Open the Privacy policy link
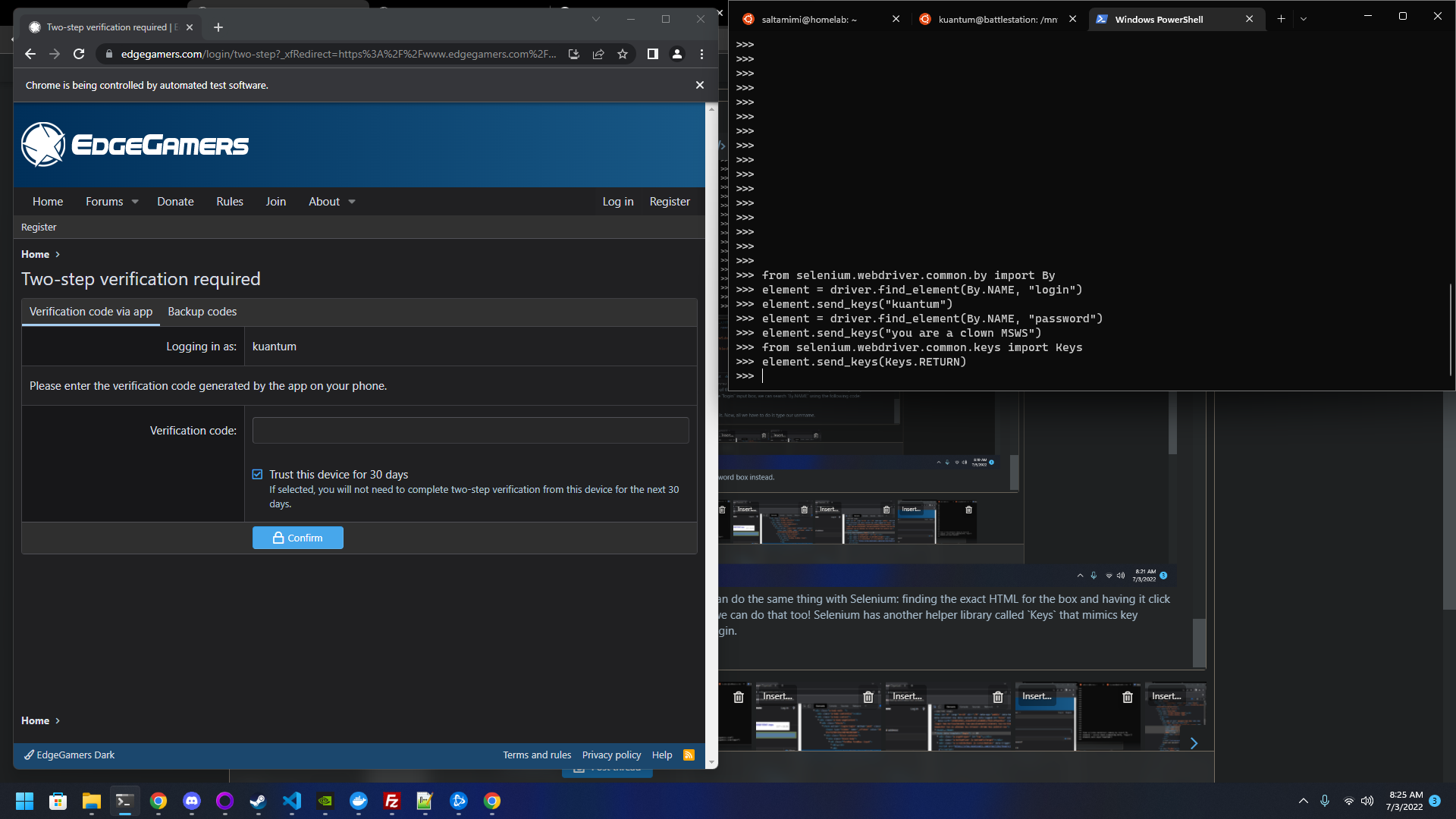The width and height of the screenshot is (1456, 819). coord(611,755)
